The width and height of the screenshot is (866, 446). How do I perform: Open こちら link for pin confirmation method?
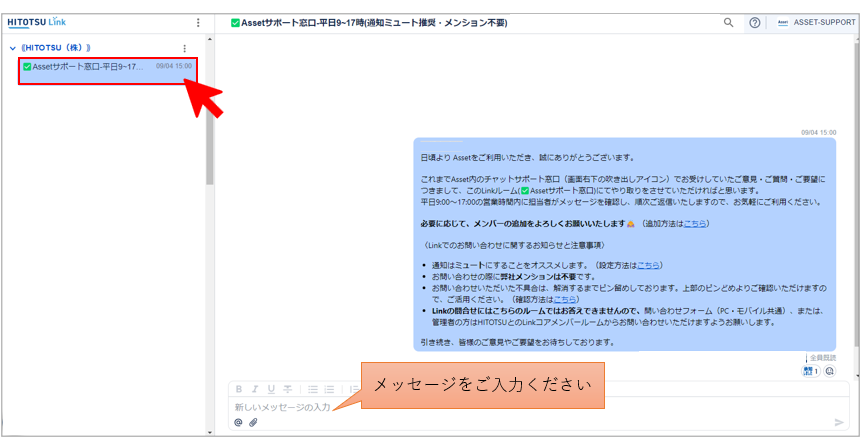pos(564,299)
